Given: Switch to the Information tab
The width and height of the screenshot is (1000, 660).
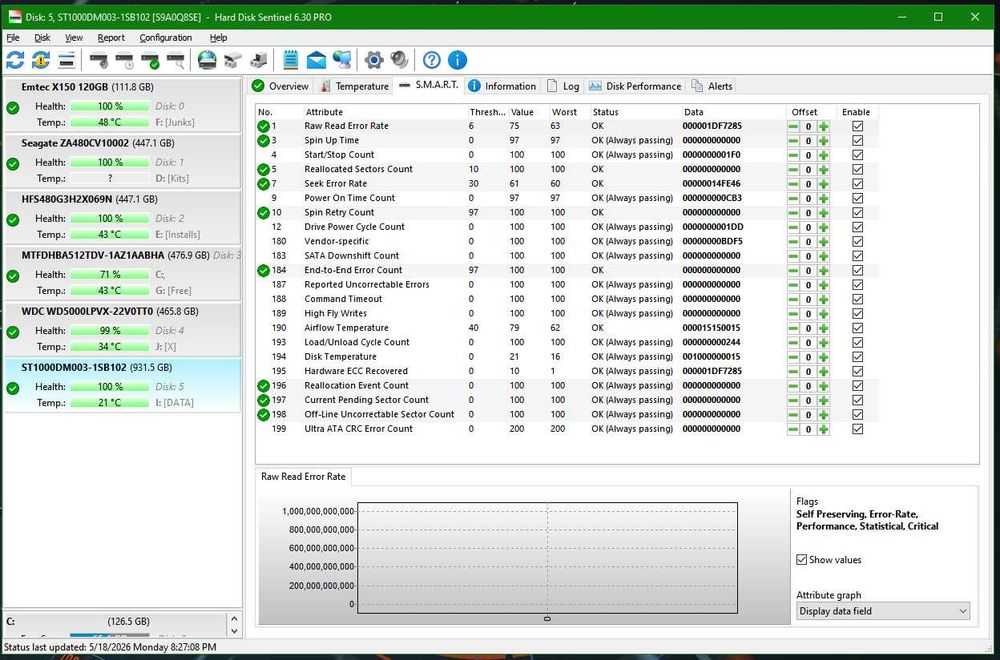Looking at the screenshot, I should [x=502, y=86].
